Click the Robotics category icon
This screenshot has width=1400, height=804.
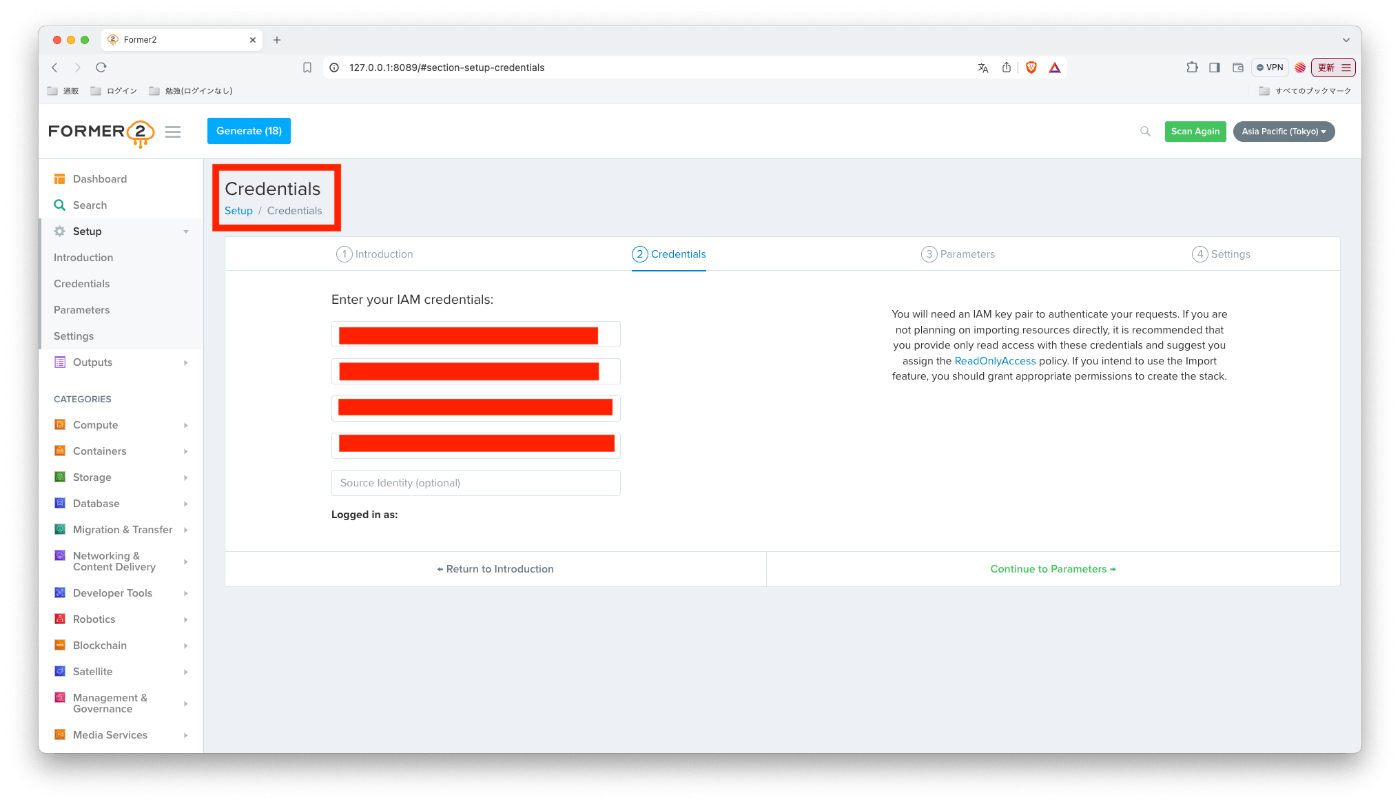[x=60, y=619]
